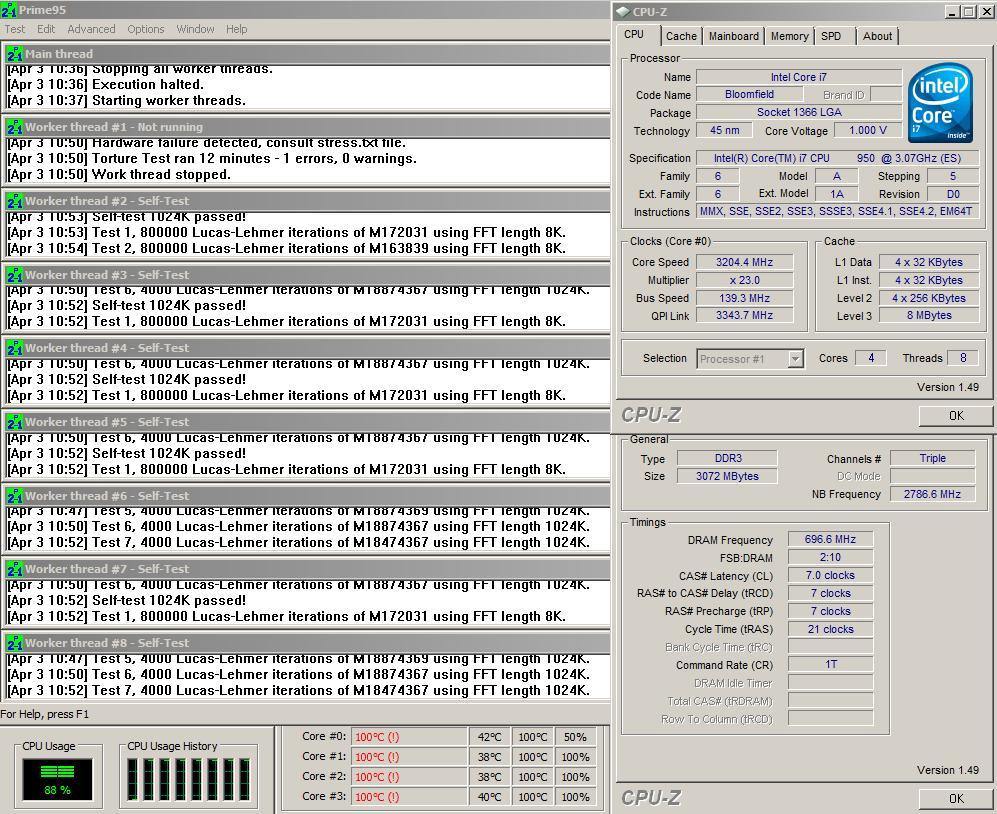Image resolution: width=997 pixels, height=814 pixels.
Task: Click the Cycle Time (tRAS) 21 clocks value
Action: click(x=830, y=629)
